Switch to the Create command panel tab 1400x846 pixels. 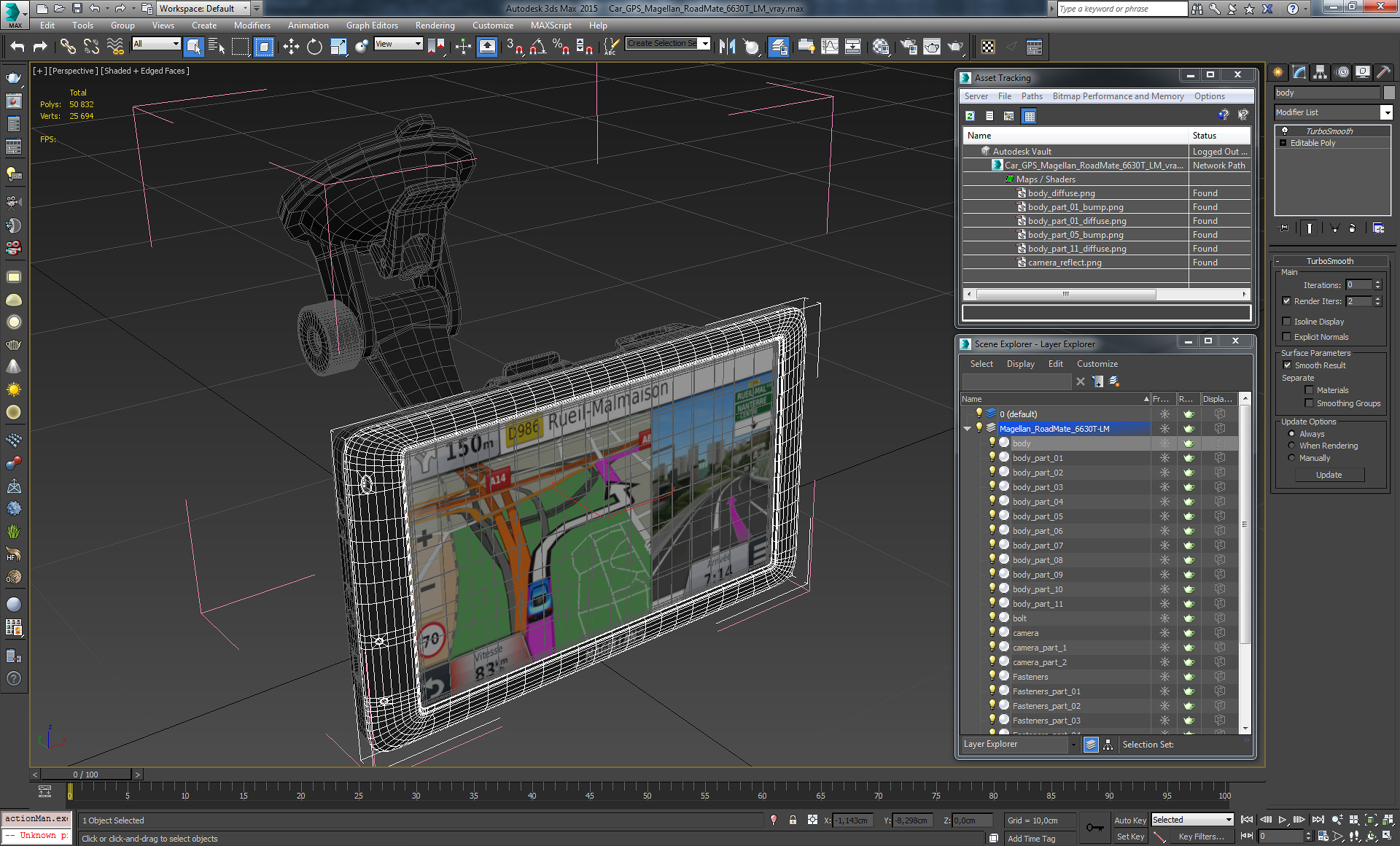click(1277, 72)
